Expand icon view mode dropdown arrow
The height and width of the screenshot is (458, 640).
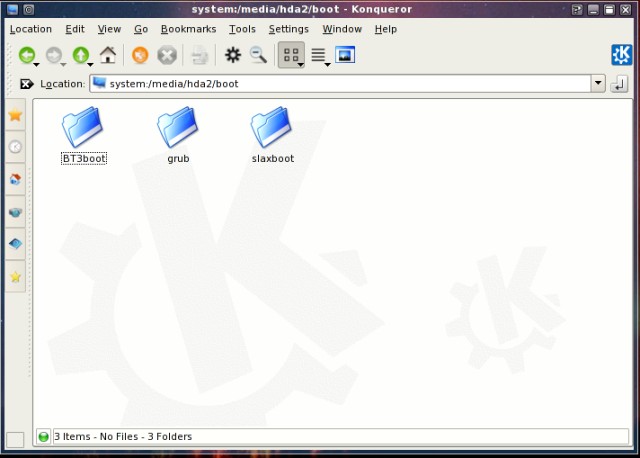point(300,64)
